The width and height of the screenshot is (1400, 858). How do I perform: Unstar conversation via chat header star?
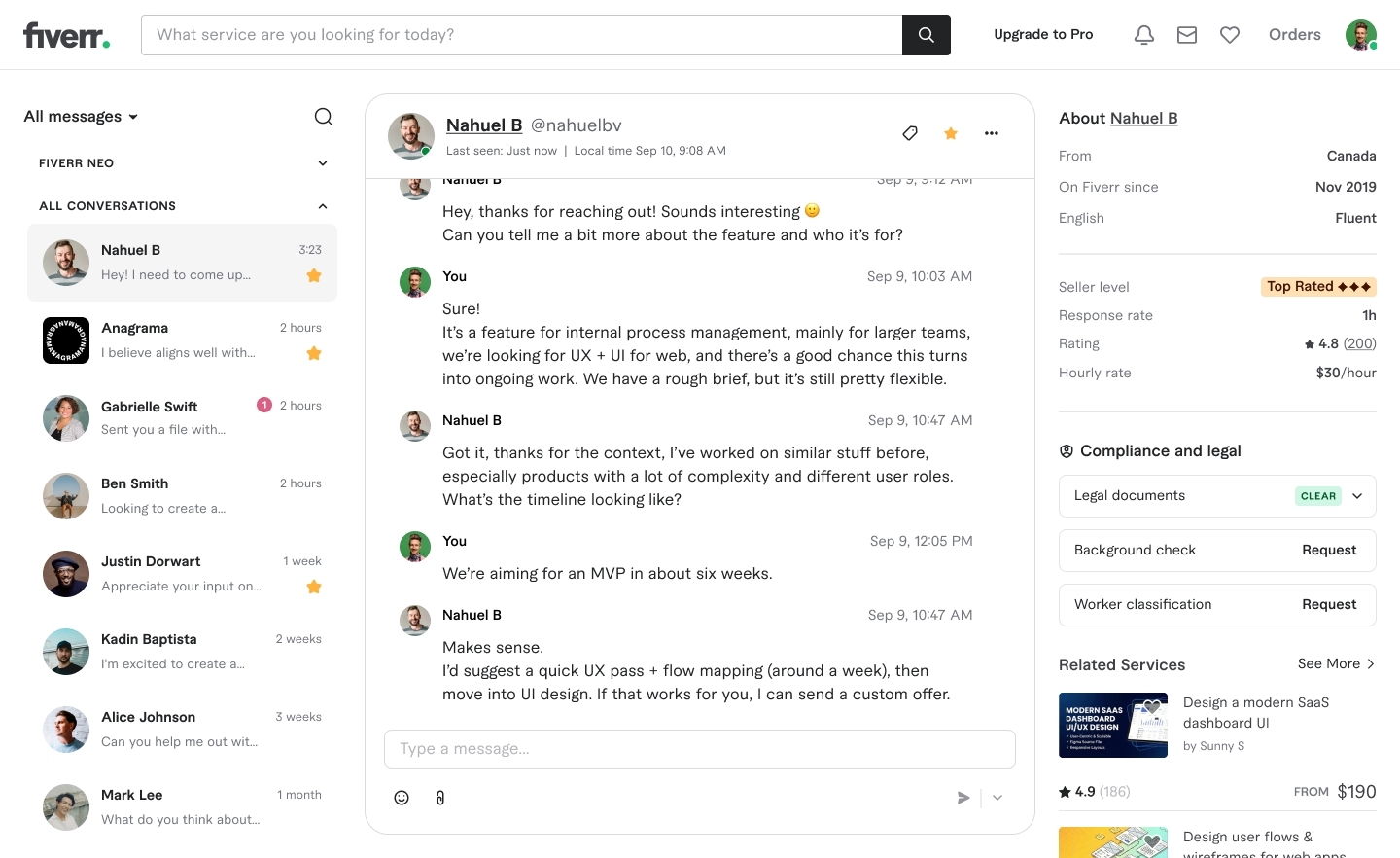[951, 133]
